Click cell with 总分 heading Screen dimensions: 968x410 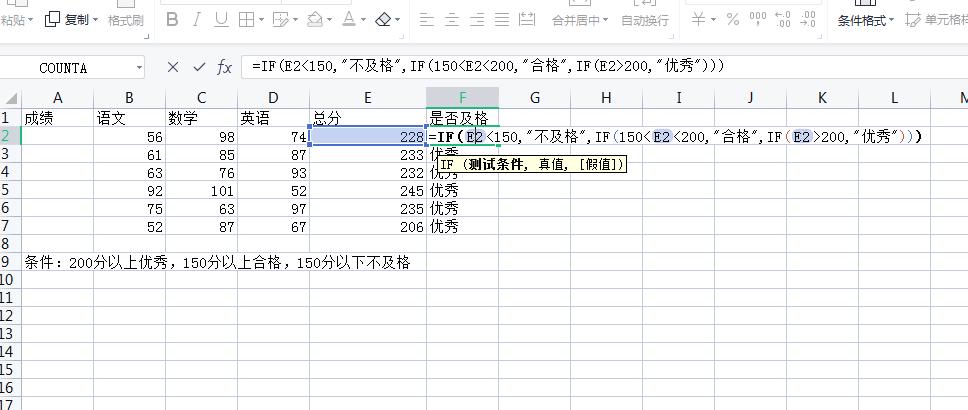click(368, 118)
